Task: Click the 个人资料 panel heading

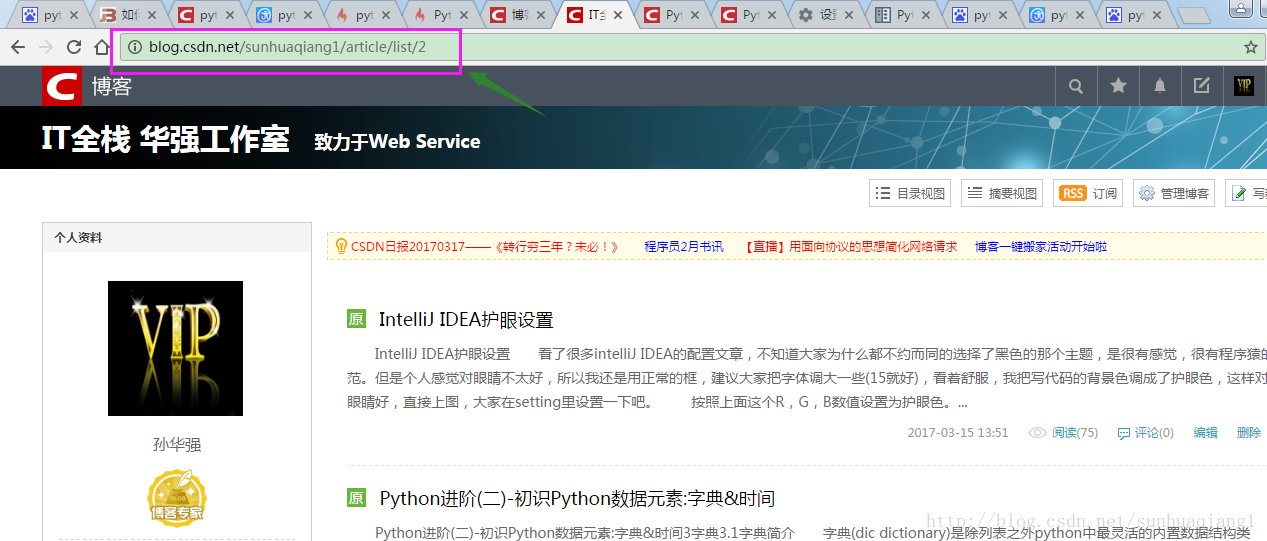Action: point(78,238)
